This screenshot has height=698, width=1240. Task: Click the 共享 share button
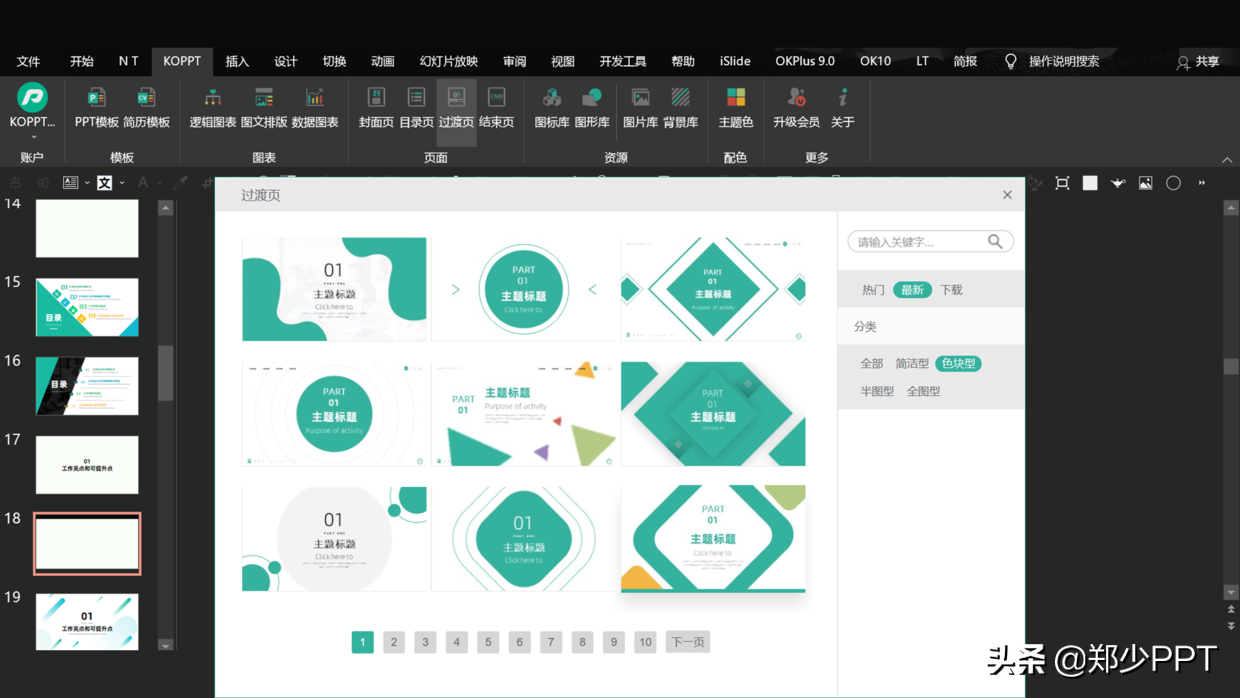pos(1197,62)
